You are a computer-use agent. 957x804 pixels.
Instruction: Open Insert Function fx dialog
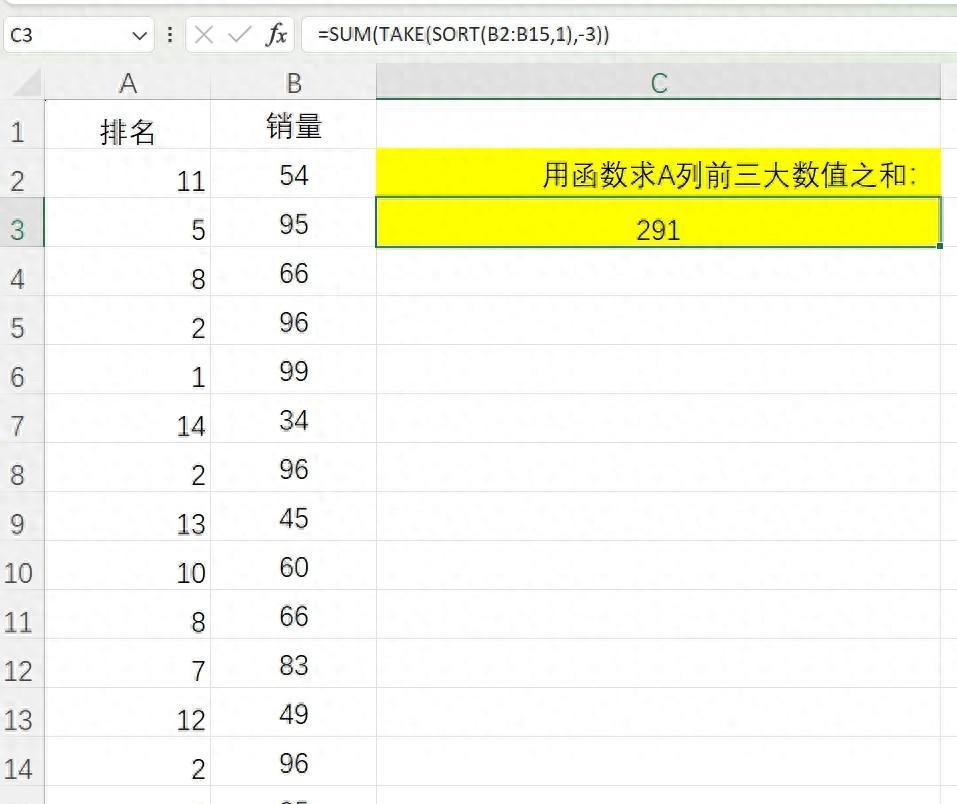tap(276, 35)
